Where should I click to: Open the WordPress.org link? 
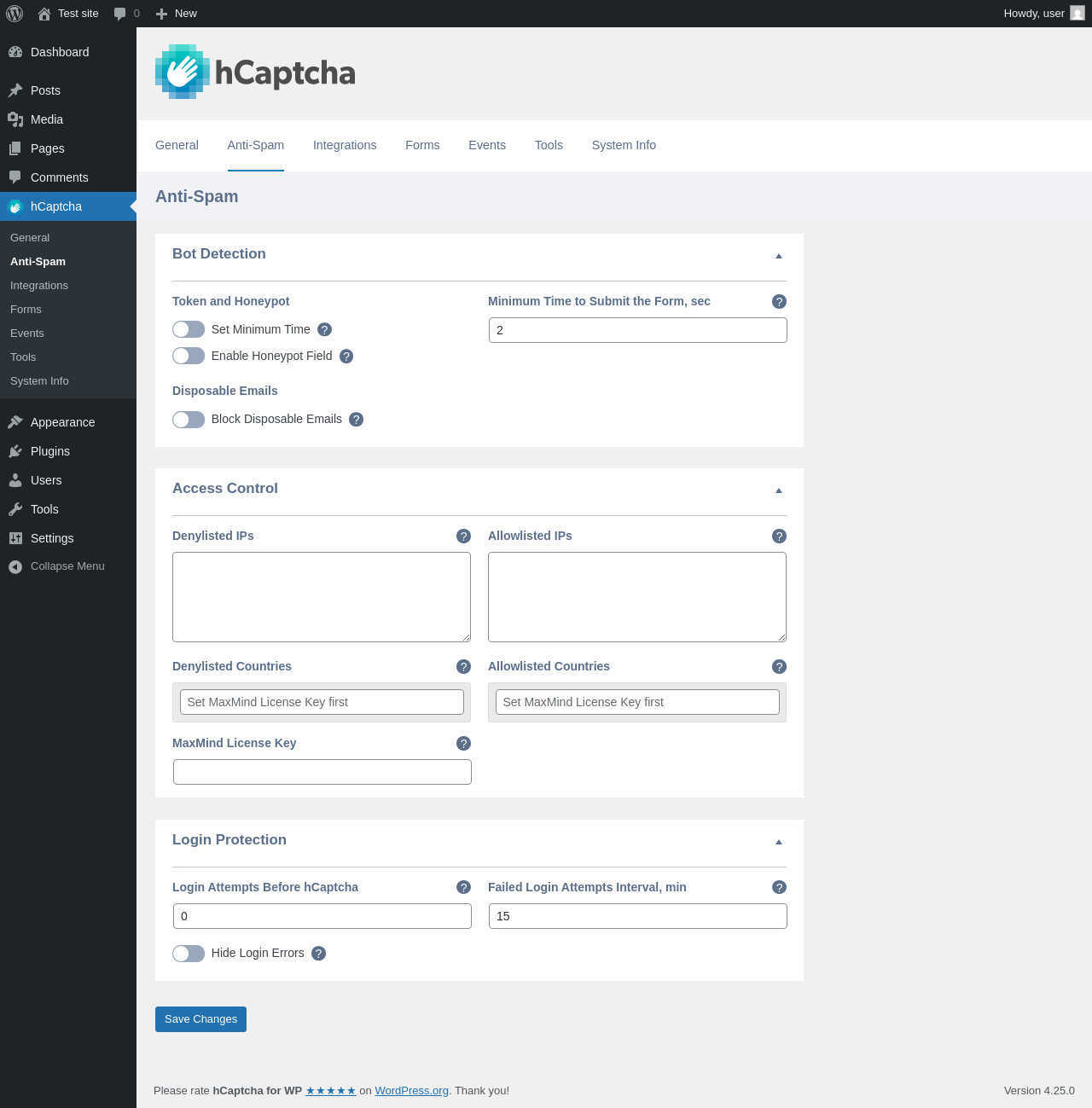[x=411, y=1091]
